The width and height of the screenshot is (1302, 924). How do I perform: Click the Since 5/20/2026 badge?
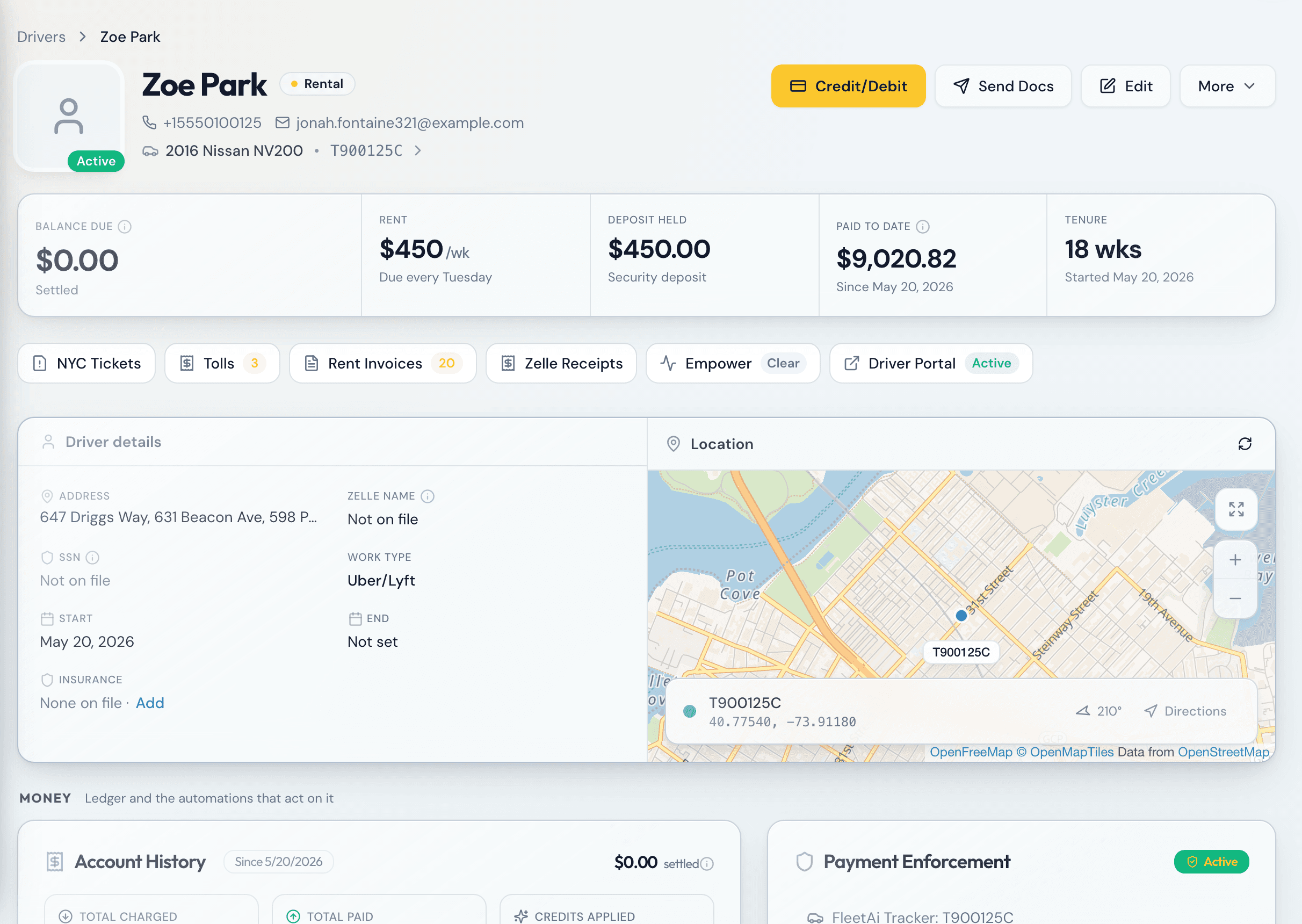click(x=278, y=861)
